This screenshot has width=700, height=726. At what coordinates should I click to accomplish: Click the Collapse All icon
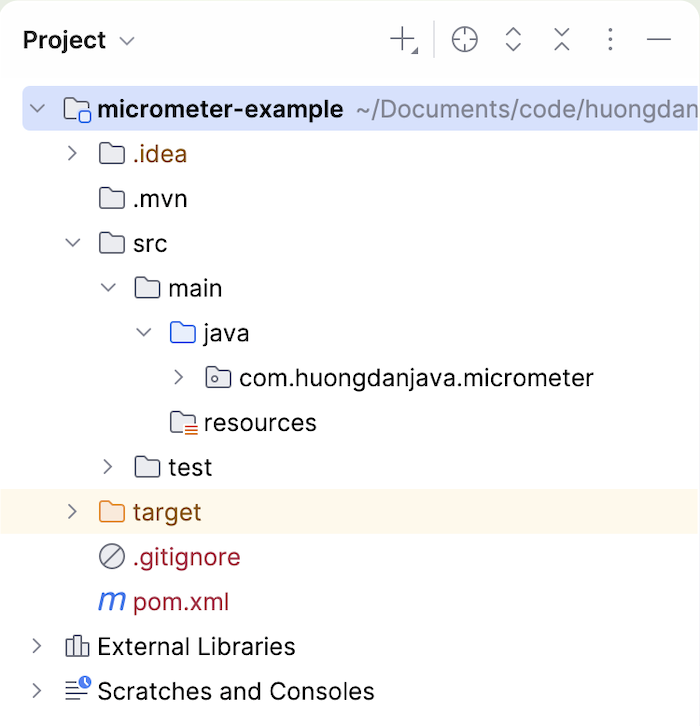562,40
